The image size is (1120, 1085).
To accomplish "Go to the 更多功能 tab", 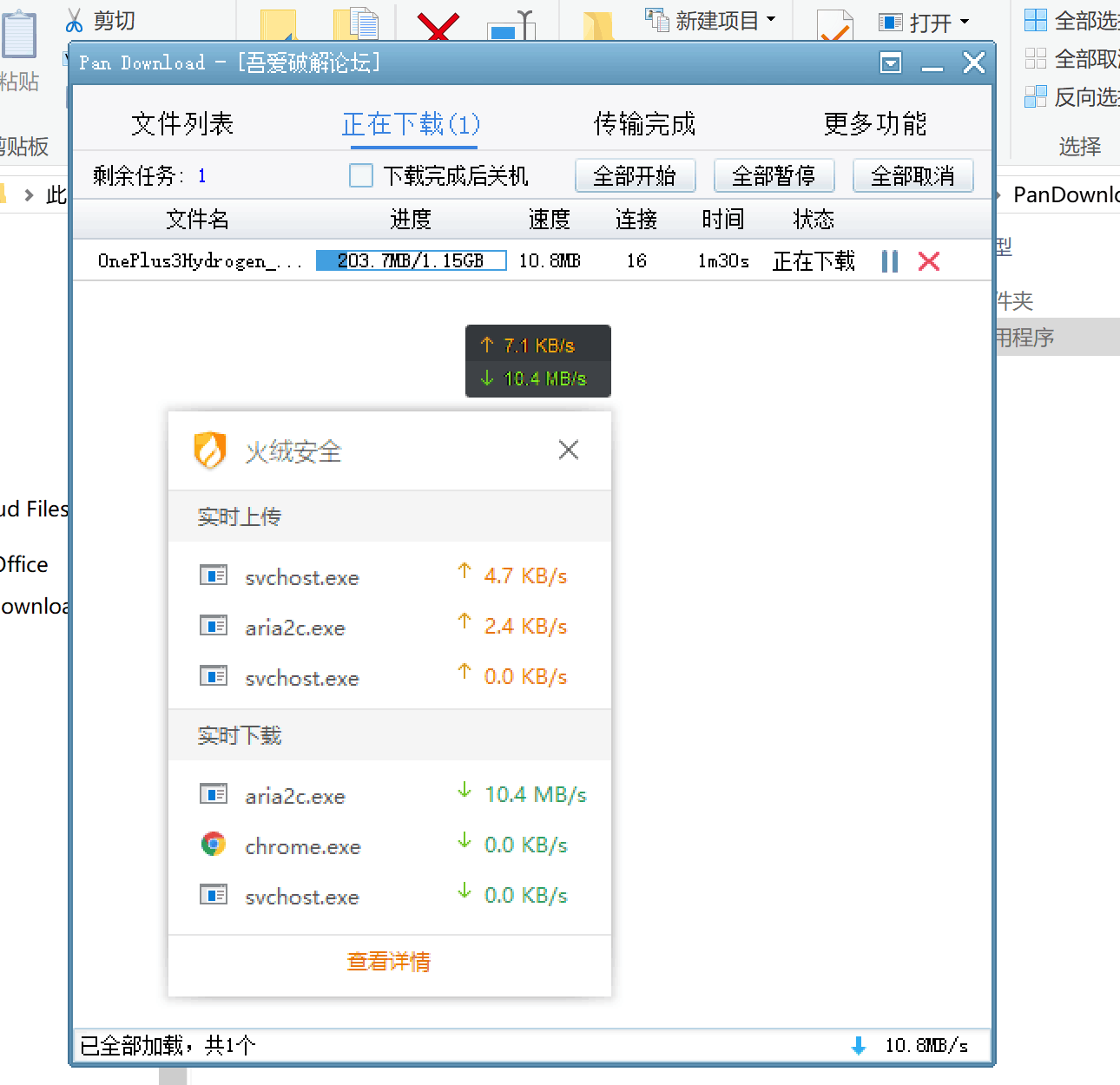I will coord(875,124).
